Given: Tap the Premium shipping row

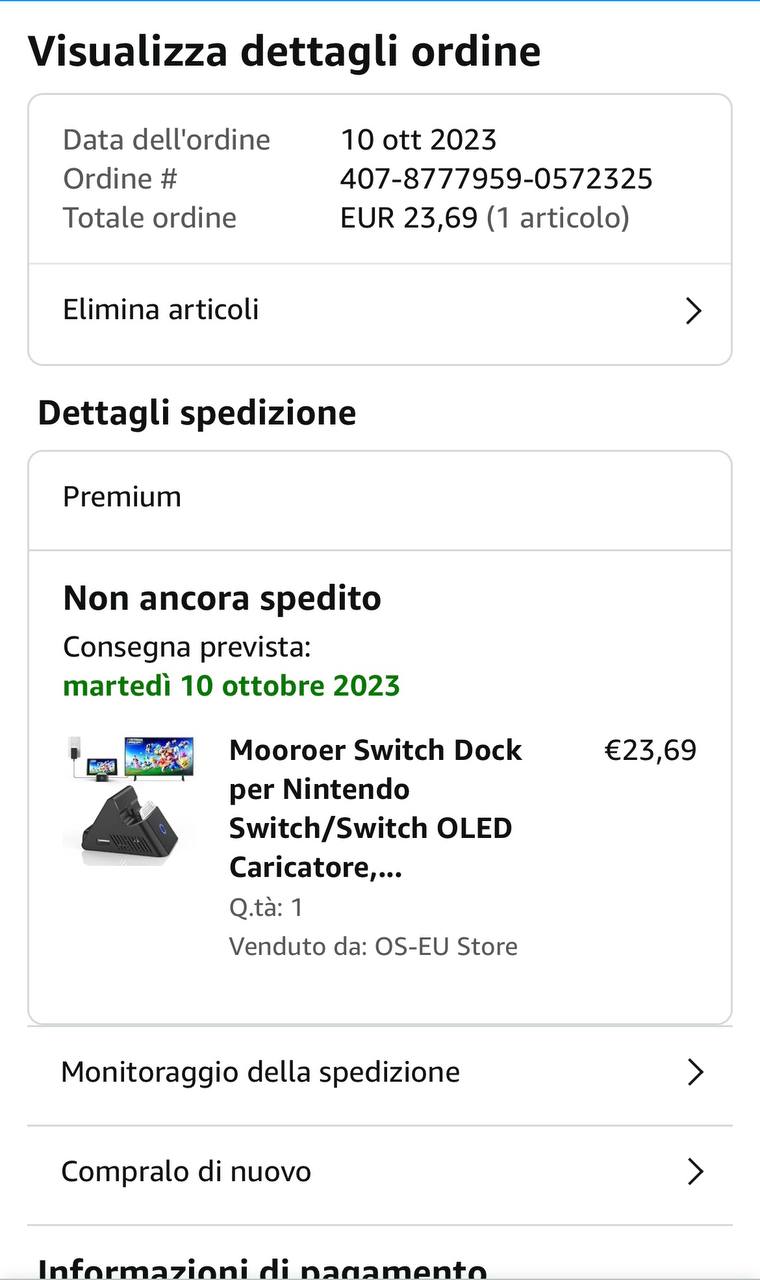Looking at the screenshot, I should 122,497.
